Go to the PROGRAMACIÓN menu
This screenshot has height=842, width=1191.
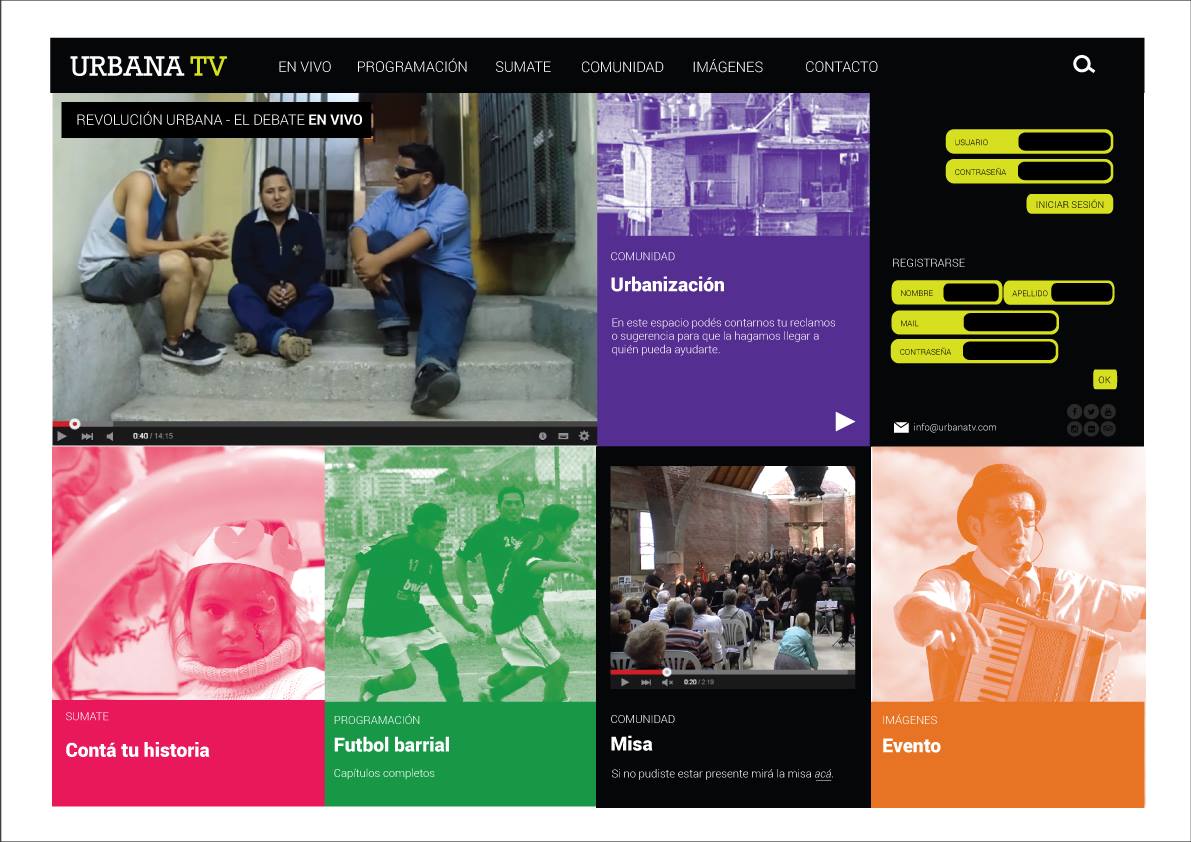[x=412, y=67]
